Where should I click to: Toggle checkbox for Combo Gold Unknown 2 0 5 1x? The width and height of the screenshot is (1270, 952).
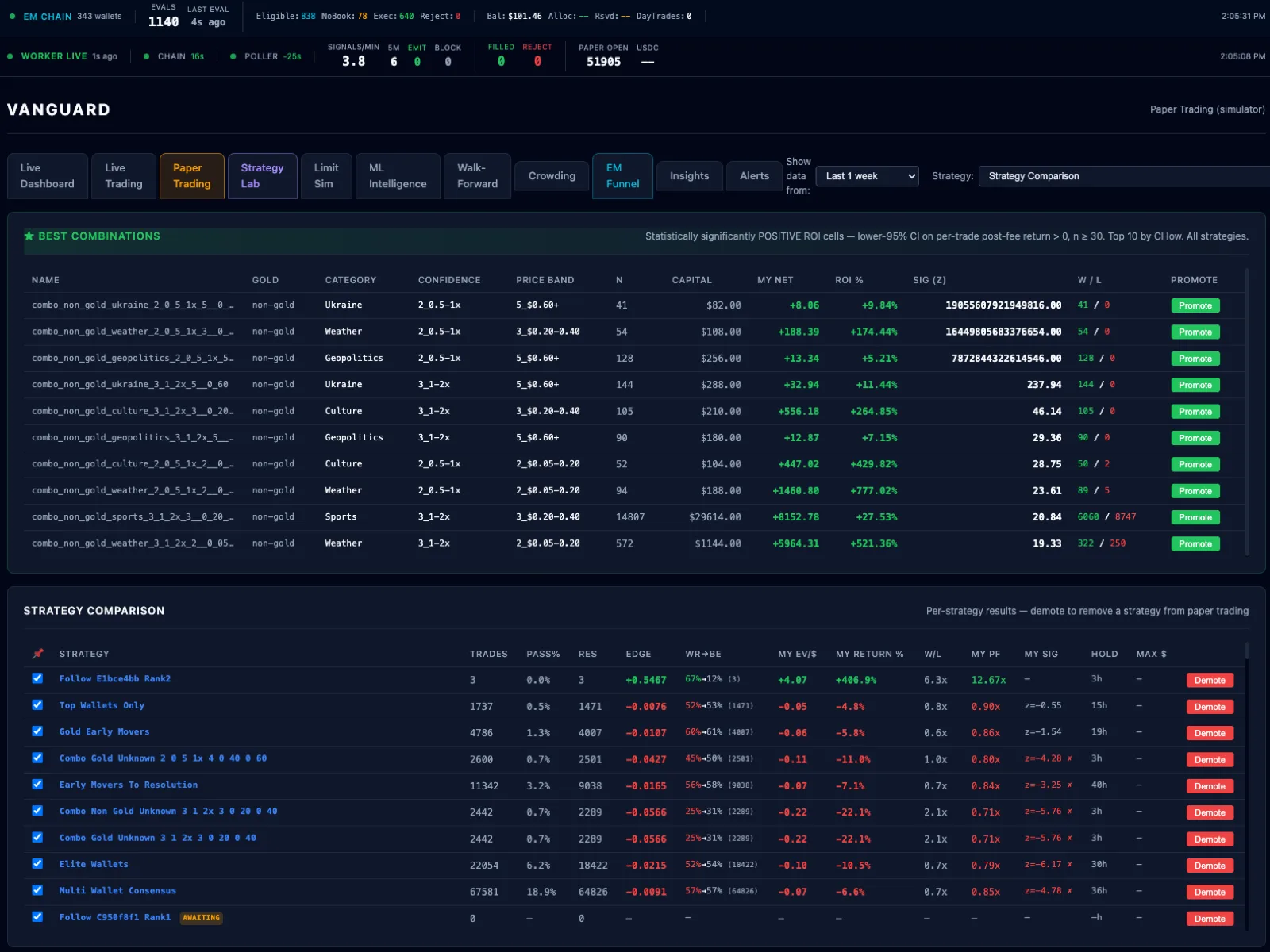coord(37,758)
